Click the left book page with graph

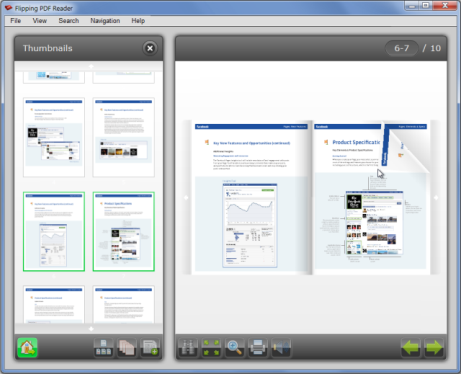coord(252,197)
